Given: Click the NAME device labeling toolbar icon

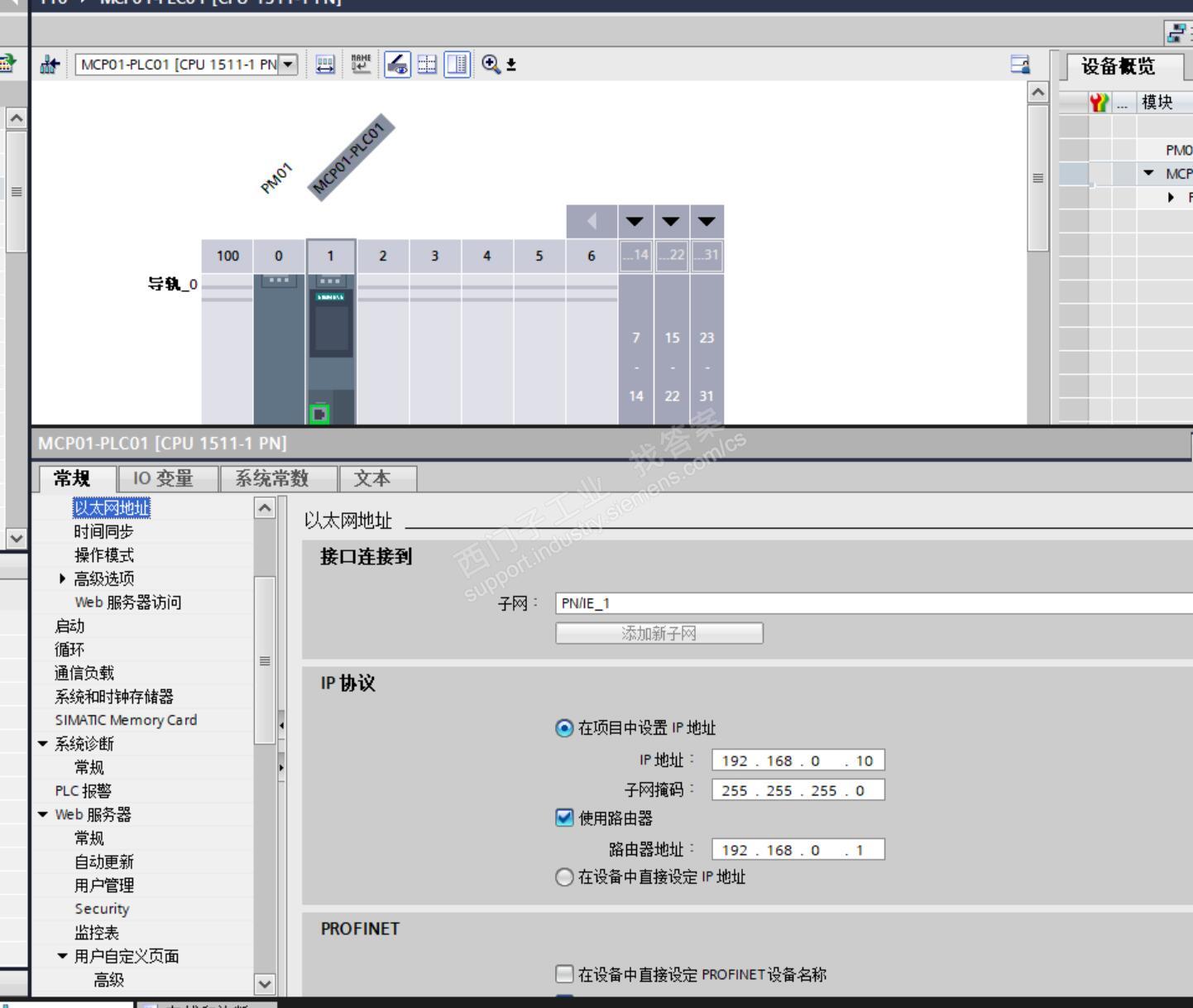Looking at the screenshot, I should [361, 65].
